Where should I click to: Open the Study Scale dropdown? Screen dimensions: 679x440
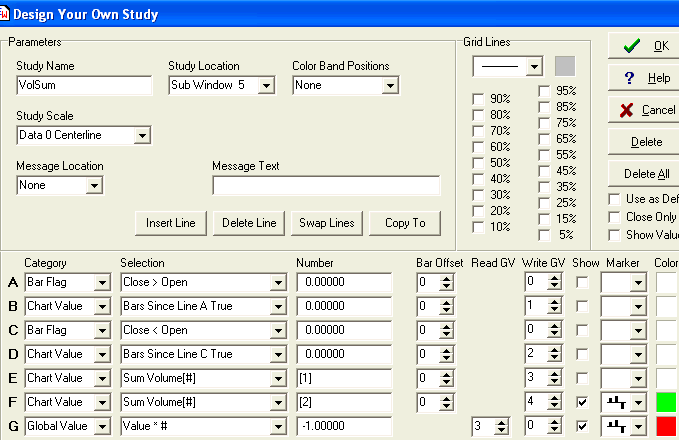point(141,135)
